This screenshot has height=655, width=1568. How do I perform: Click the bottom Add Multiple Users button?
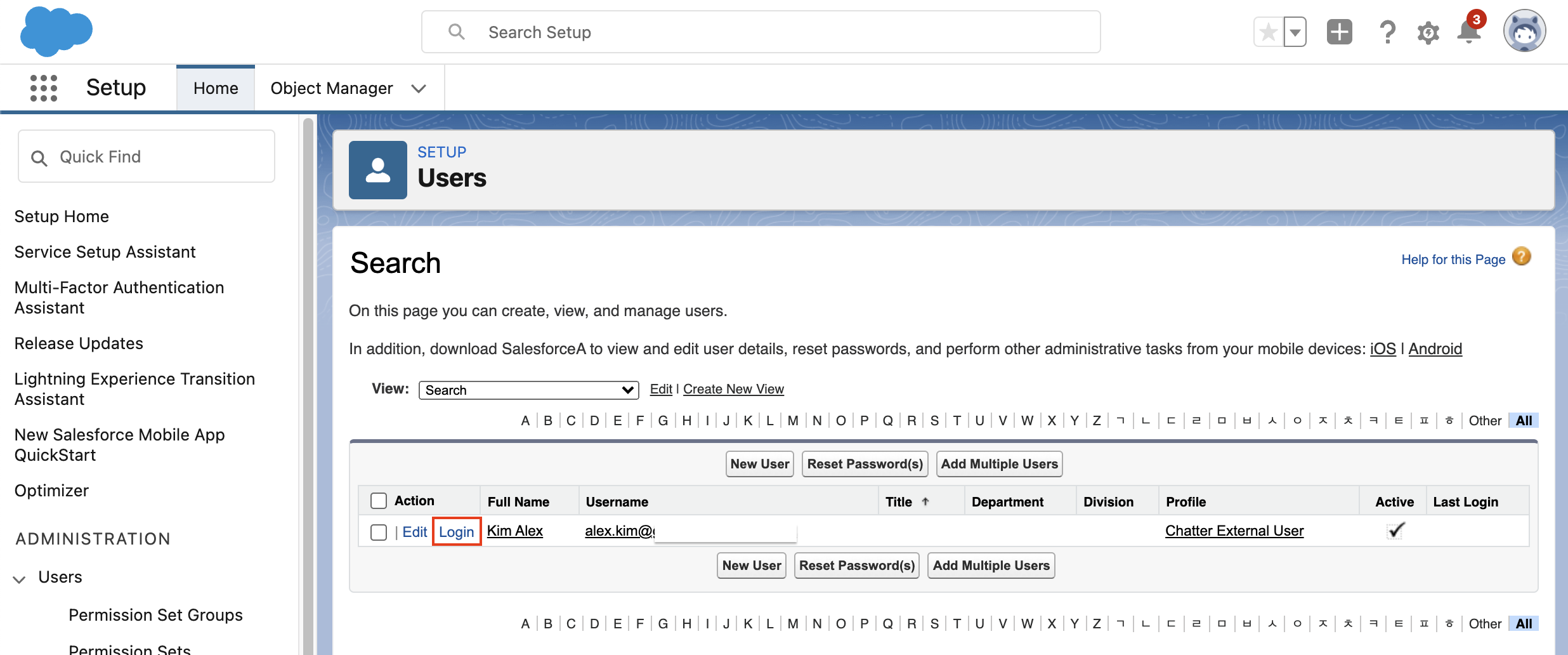991,566
